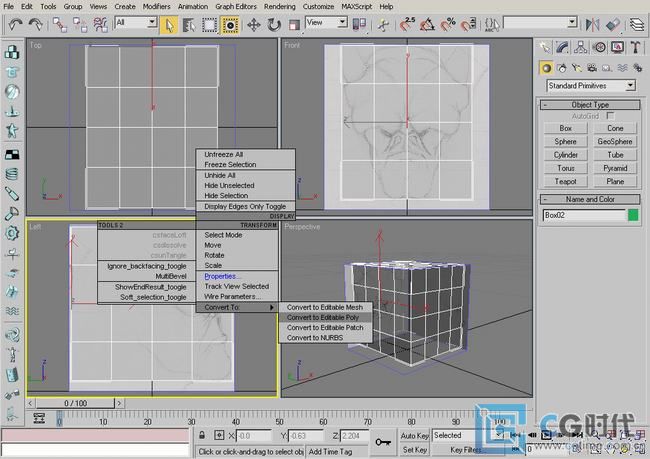
Task: Switch to the Motion command panel tab
Action: (x=599, y=47)
